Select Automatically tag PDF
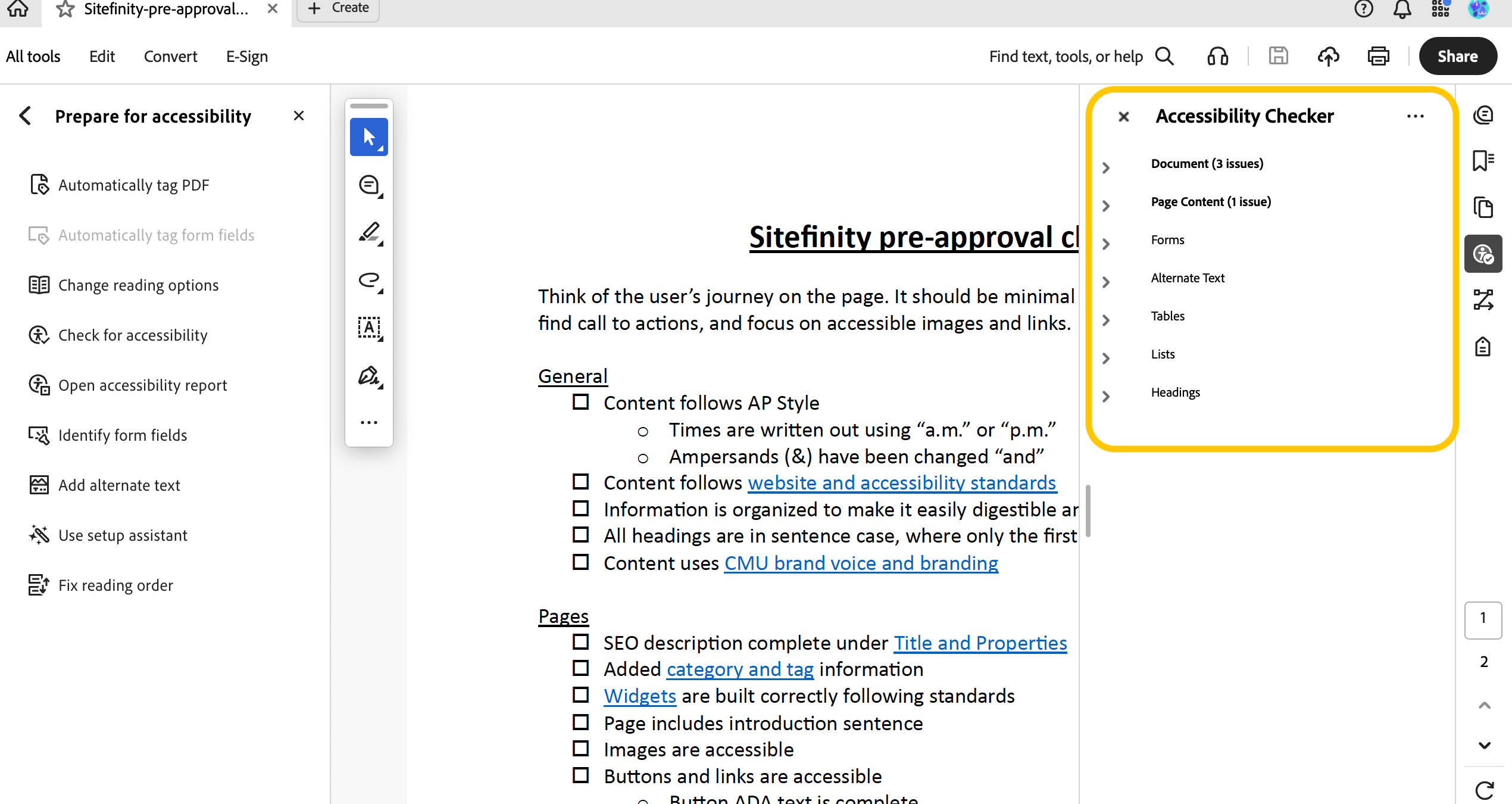1512x804 pixels. (119, 185)
